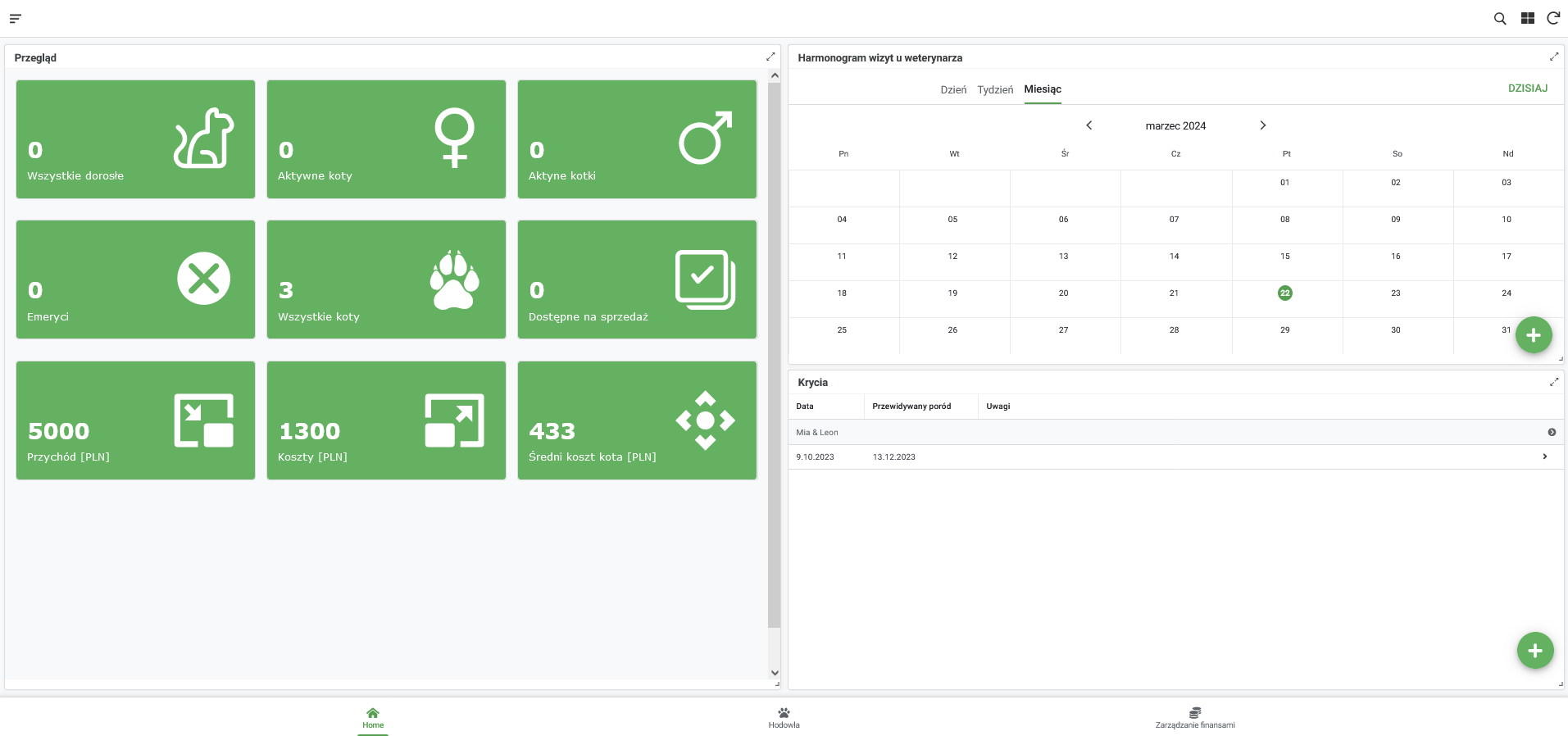This screenshot has width=1568, height=736.
Task: Open the Hodowla navigation tab
Action: (x=784, y=717)
